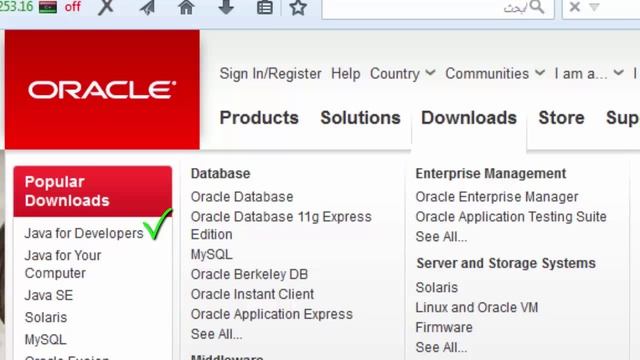Open the dropdown triangle next to X button
The width and height of the screenshot is (640, 360).
594,7
